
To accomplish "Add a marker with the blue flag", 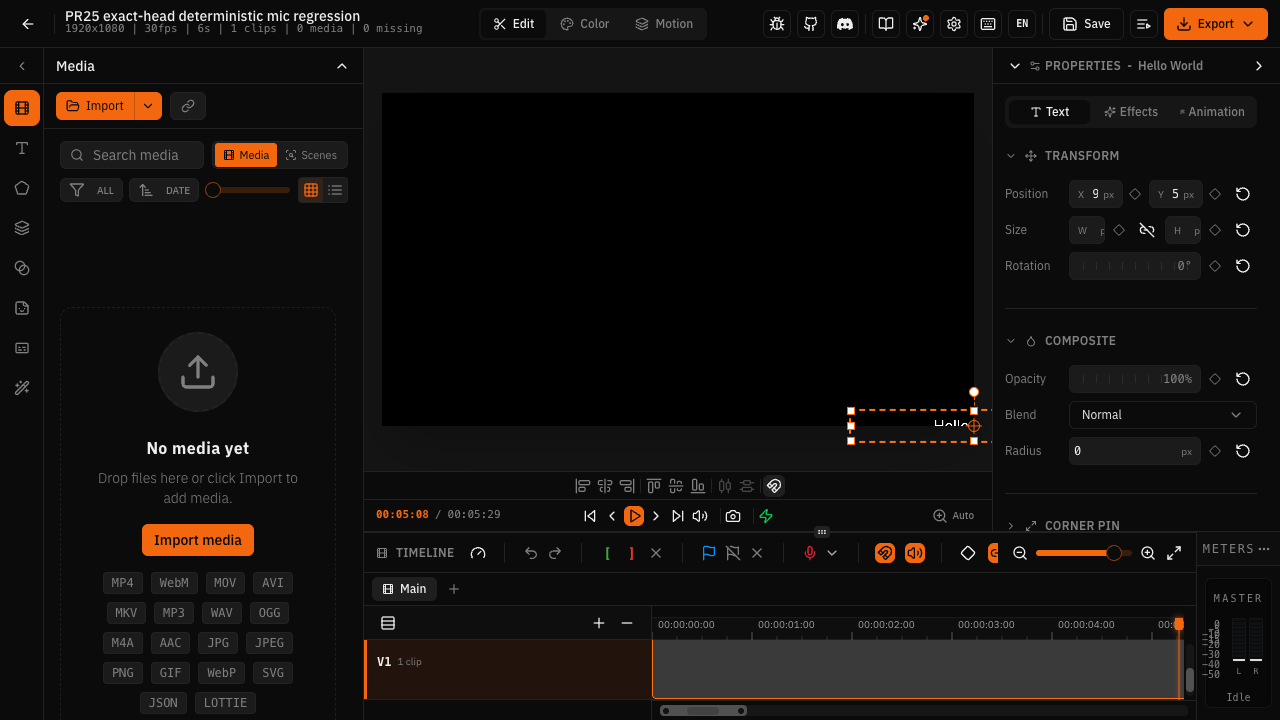I will coord(709,553).
